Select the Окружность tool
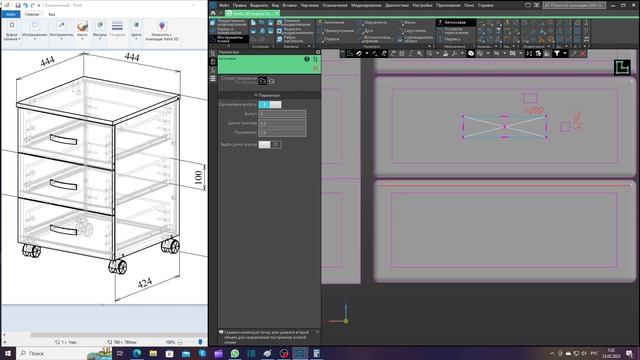This screenshot has width=640, height=360. 372,22
